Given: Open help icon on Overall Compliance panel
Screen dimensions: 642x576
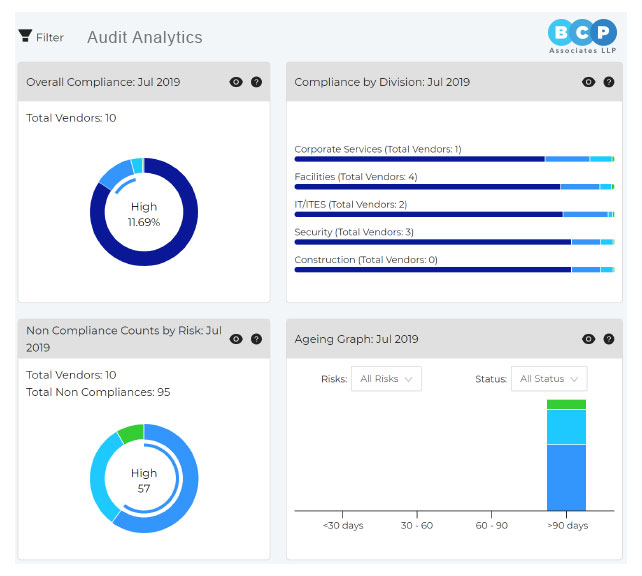Looking at the screenshot, I should click(x=256, y=82).
